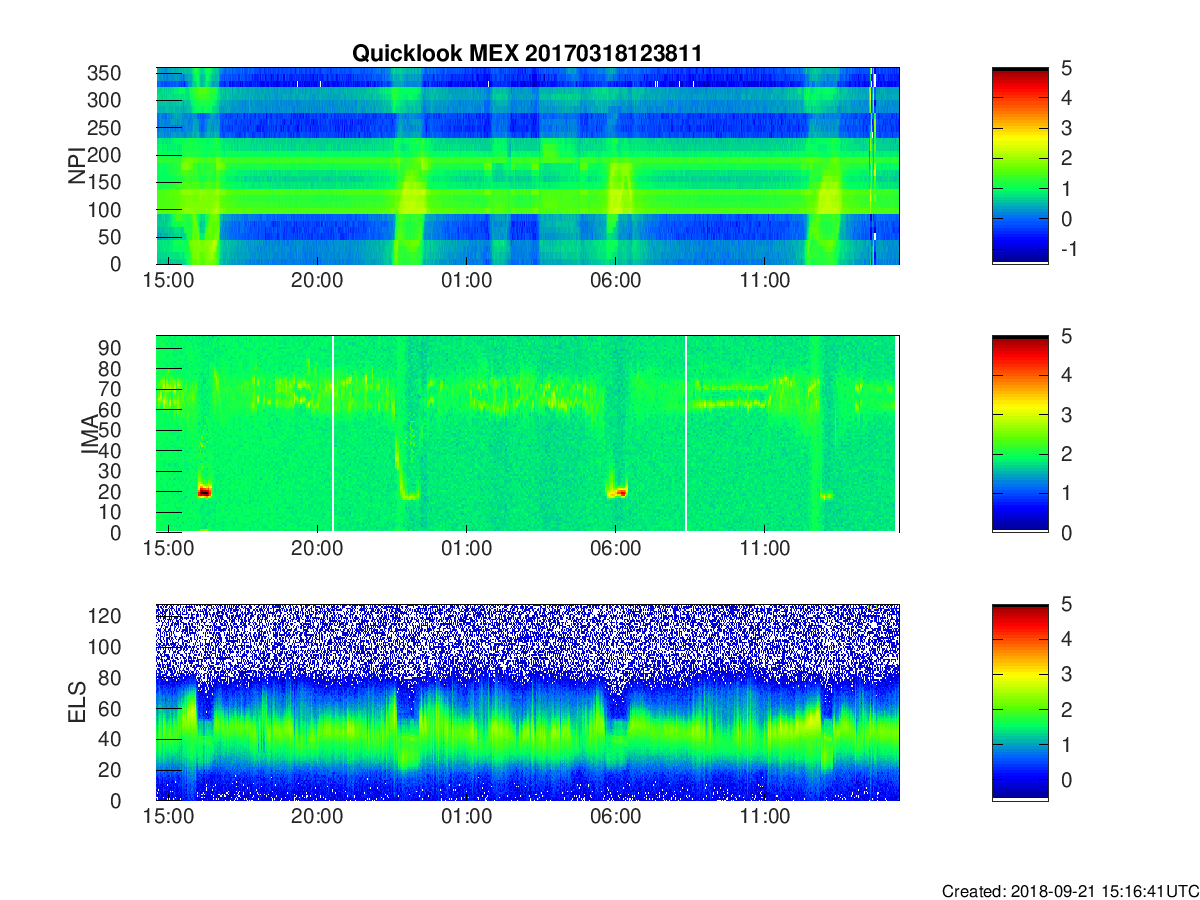Click the red IMA hotspot near 16:00
This screenshot has width=1200, height=900.
205,491
